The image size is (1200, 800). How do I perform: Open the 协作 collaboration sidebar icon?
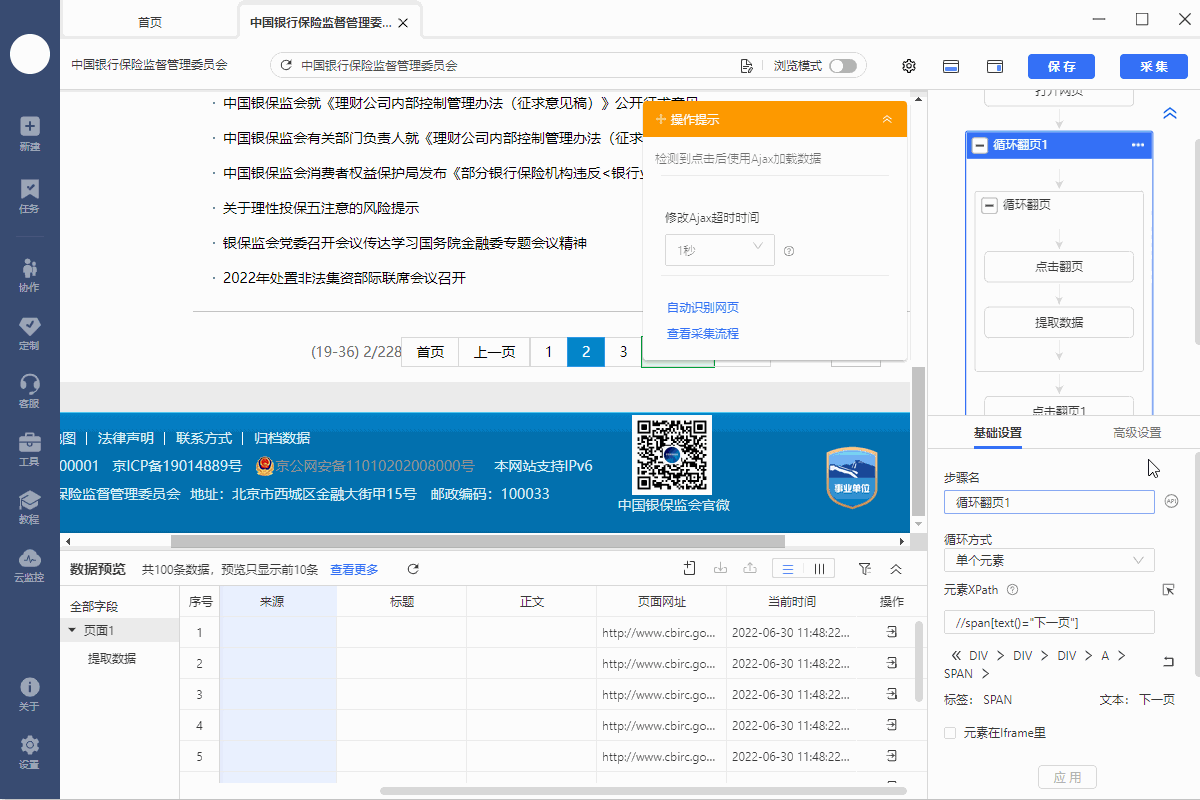[x=30, y=275]
